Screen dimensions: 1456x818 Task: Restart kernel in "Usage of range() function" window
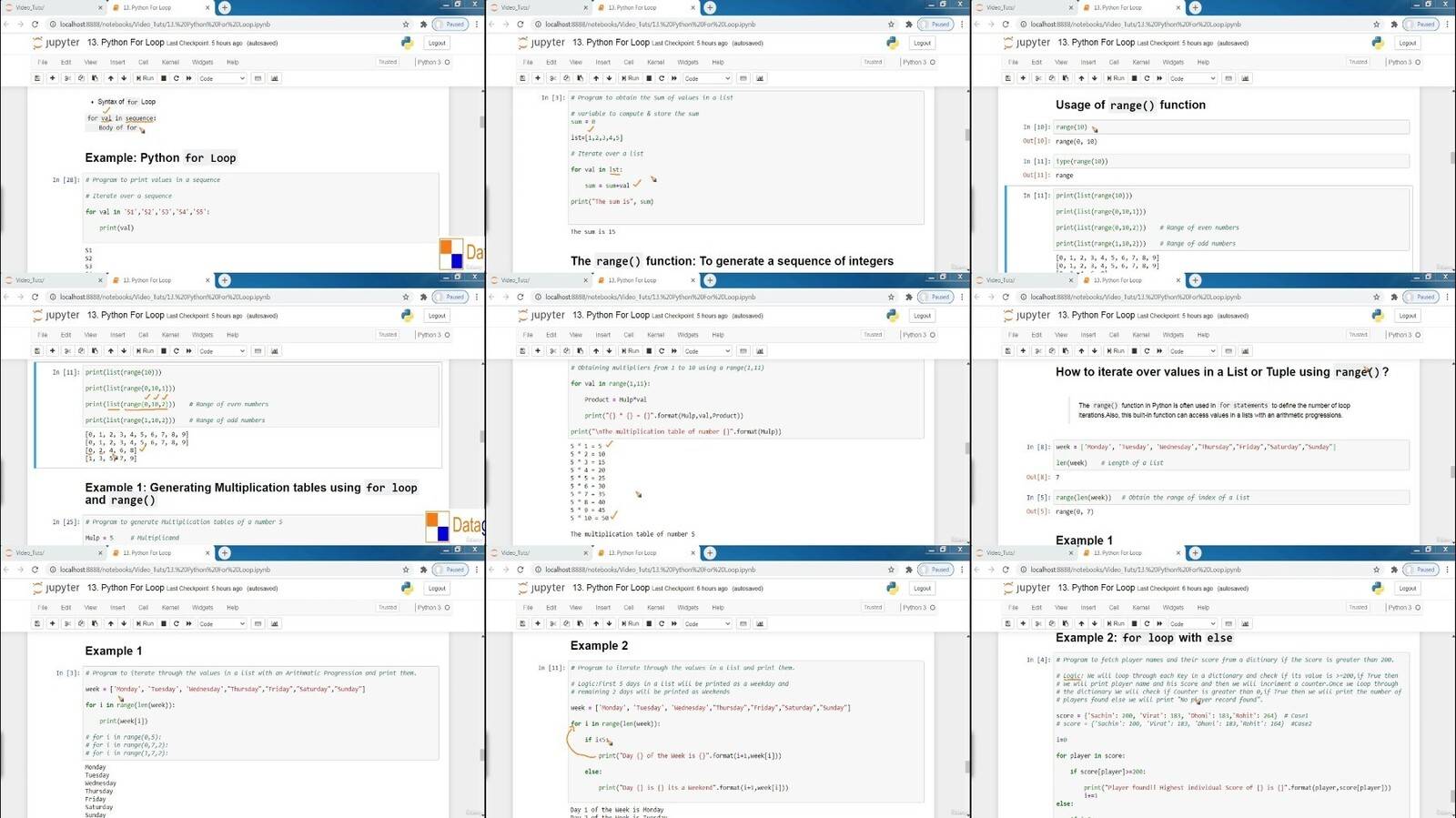(x=1147, y=78)
